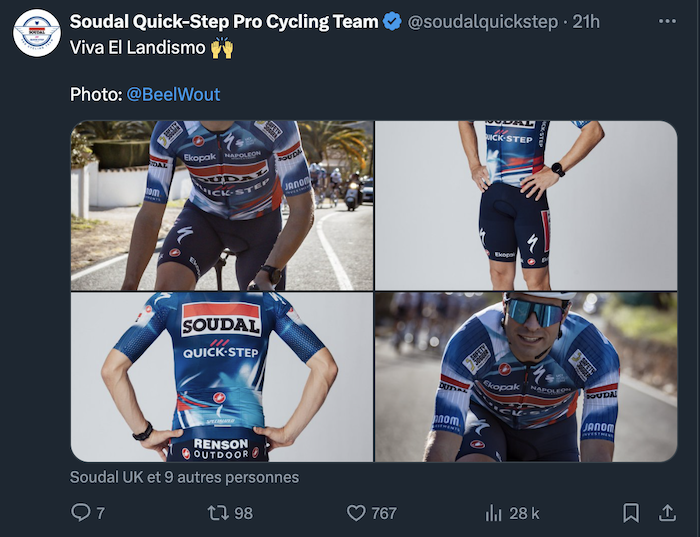Open bottom-left photo of jersey back
The height and width of the screenshot is (537, 700).
pos(222,377)
